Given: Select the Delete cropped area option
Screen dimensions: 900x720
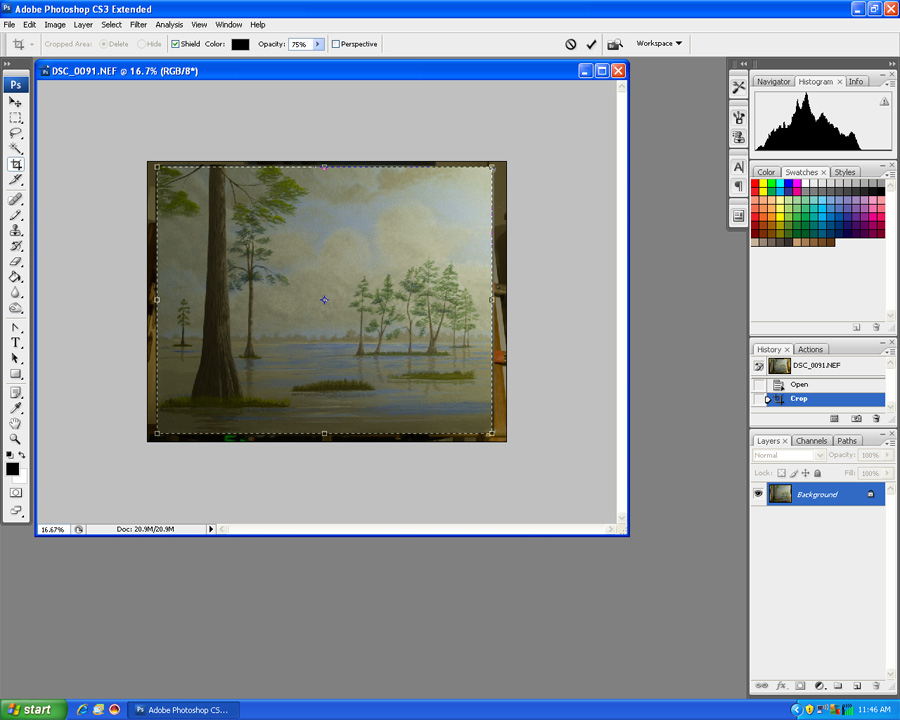Looking at the screenshot, I should 103,44.
